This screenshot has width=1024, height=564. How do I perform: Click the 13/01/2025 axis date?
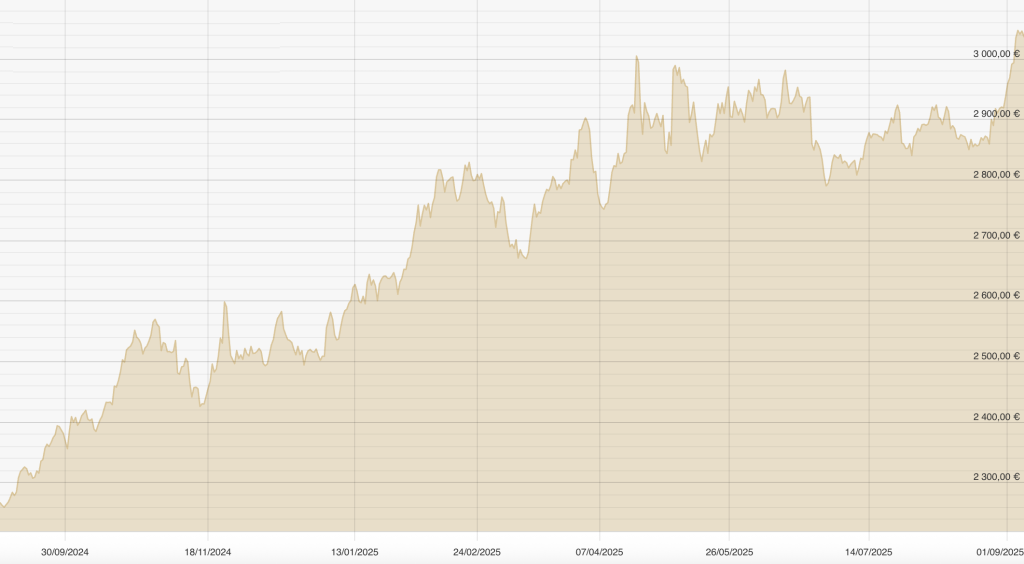point(354,551)
